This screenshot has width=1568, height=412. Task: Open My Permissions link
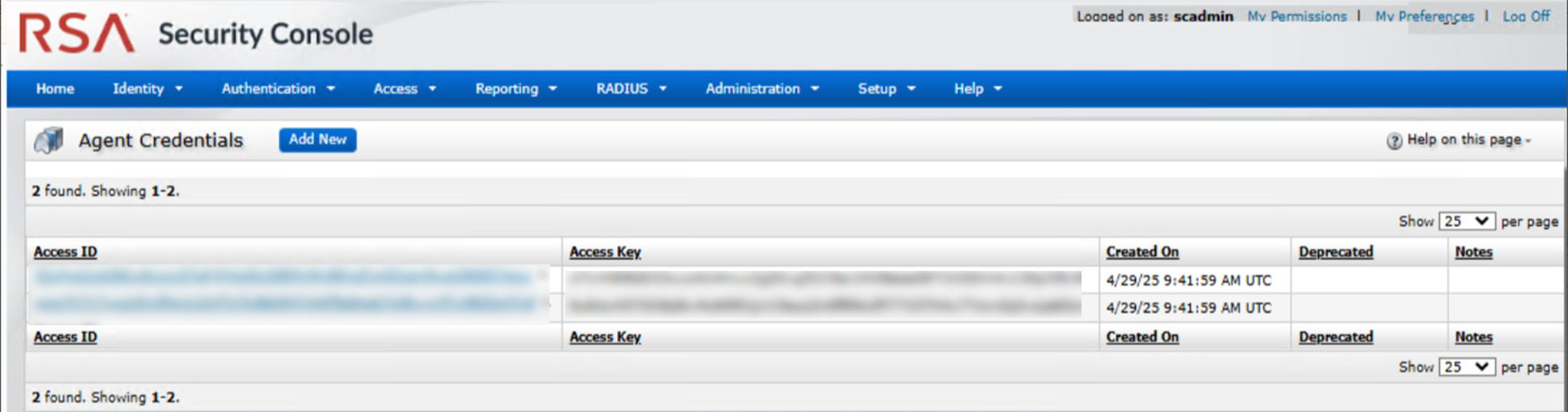pyautogui.click(x=1296, y=16)
